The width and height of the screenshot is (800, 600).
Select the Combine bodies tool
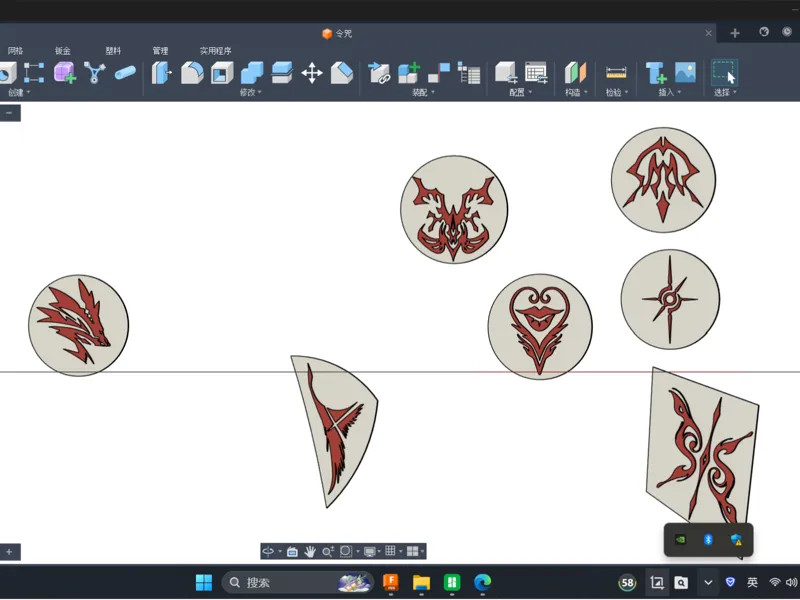click(x=252, y=72)
